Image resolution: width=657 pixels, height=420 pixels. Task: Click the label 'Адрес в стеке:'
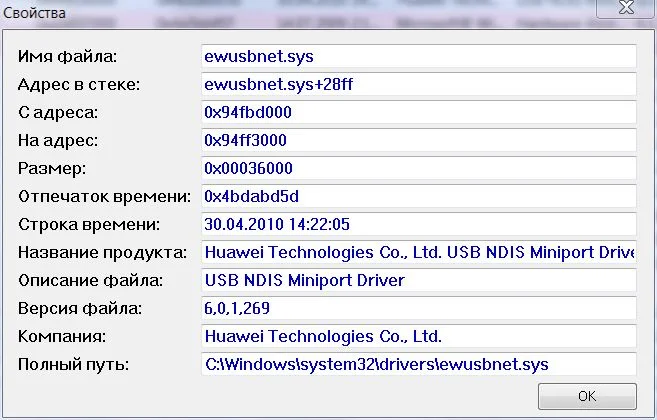79,85
